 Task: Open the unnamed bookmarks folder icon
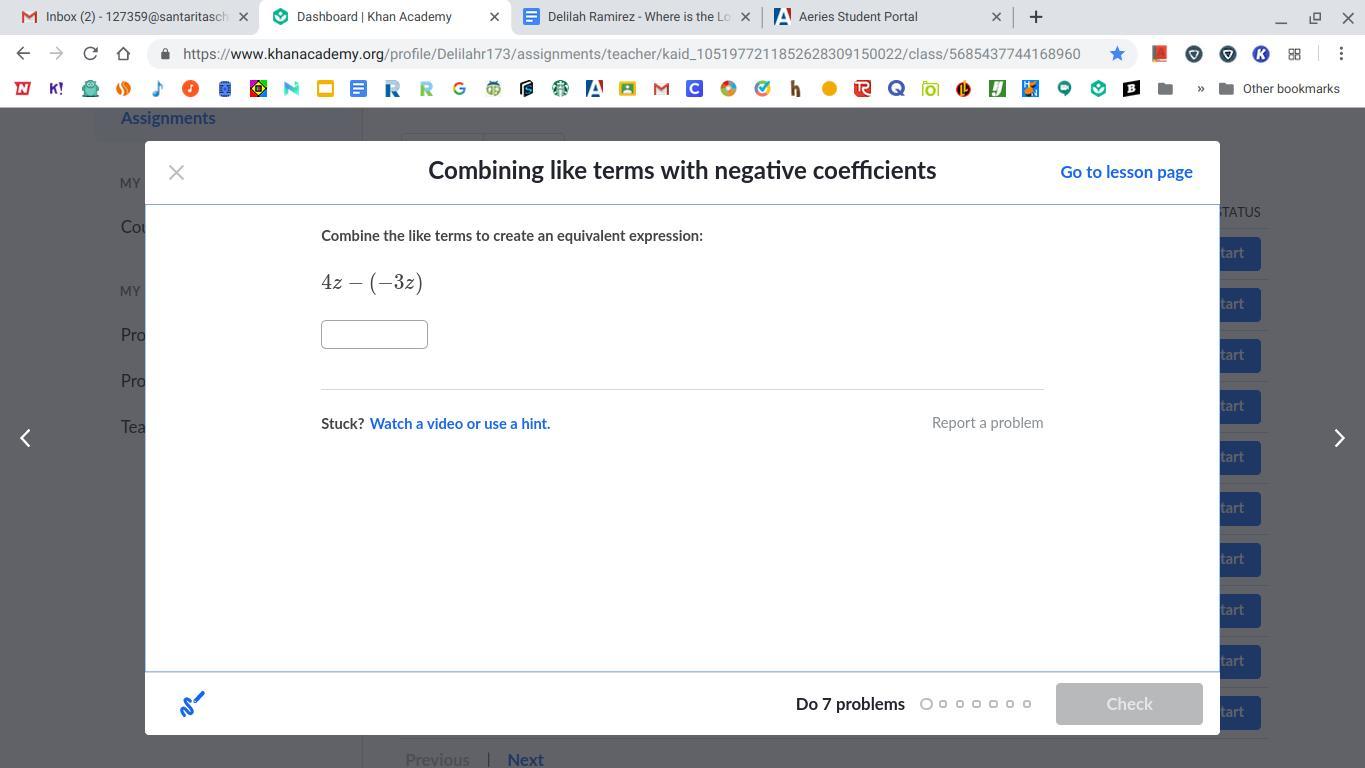click(x=1165, y=89)
